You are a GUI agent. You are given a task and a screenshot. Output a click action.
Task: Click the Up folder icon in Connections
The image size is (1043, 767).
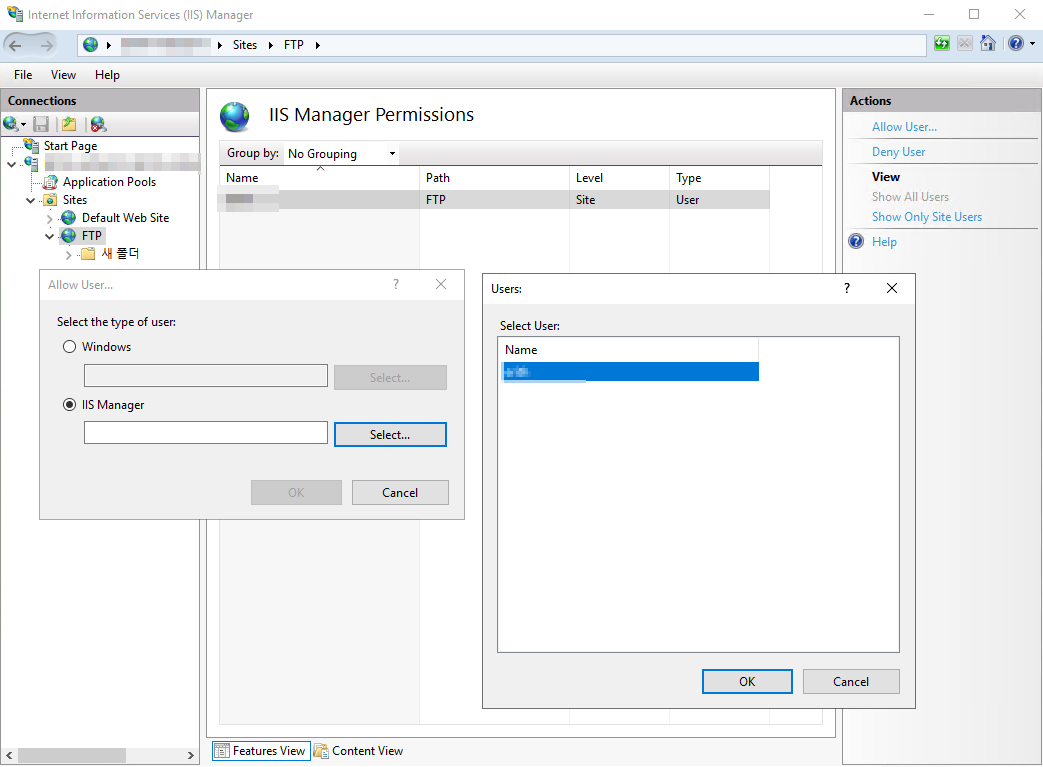tap(69, 124)
